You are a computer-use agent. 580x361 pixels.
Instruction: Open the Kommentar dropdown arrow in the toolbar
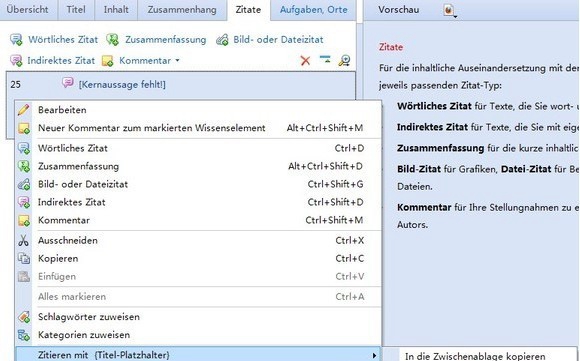pos(177,60)
